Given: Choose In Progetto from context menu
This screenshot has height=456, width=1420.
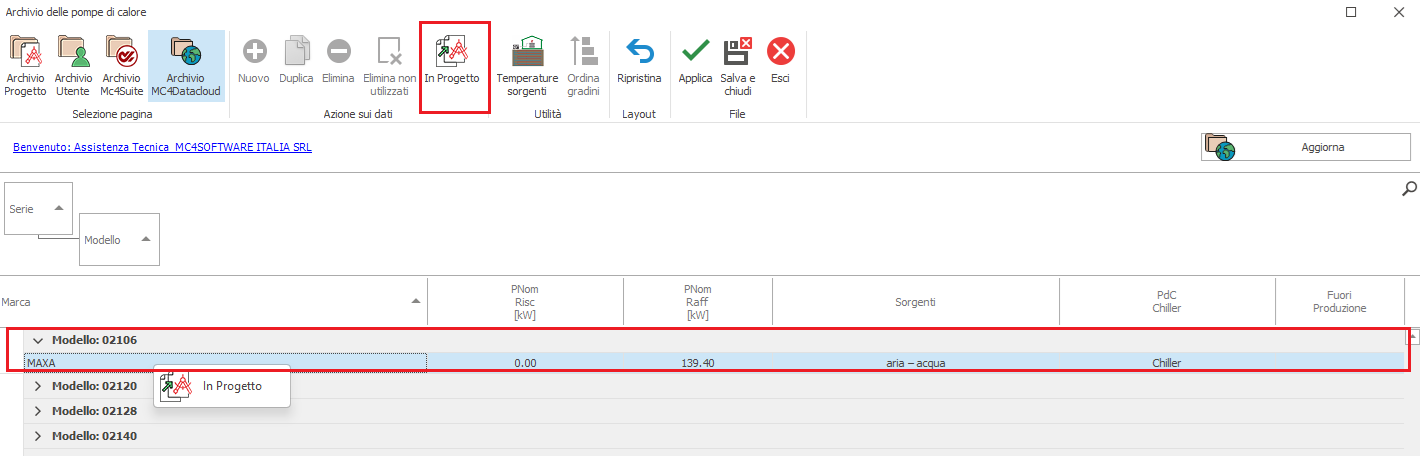Looking at the screenshot, I should tap(231, 386).
